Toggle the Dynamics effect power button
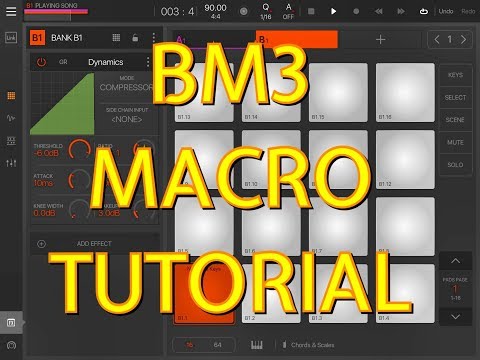The image size is (480, 360). pos(41,62)
